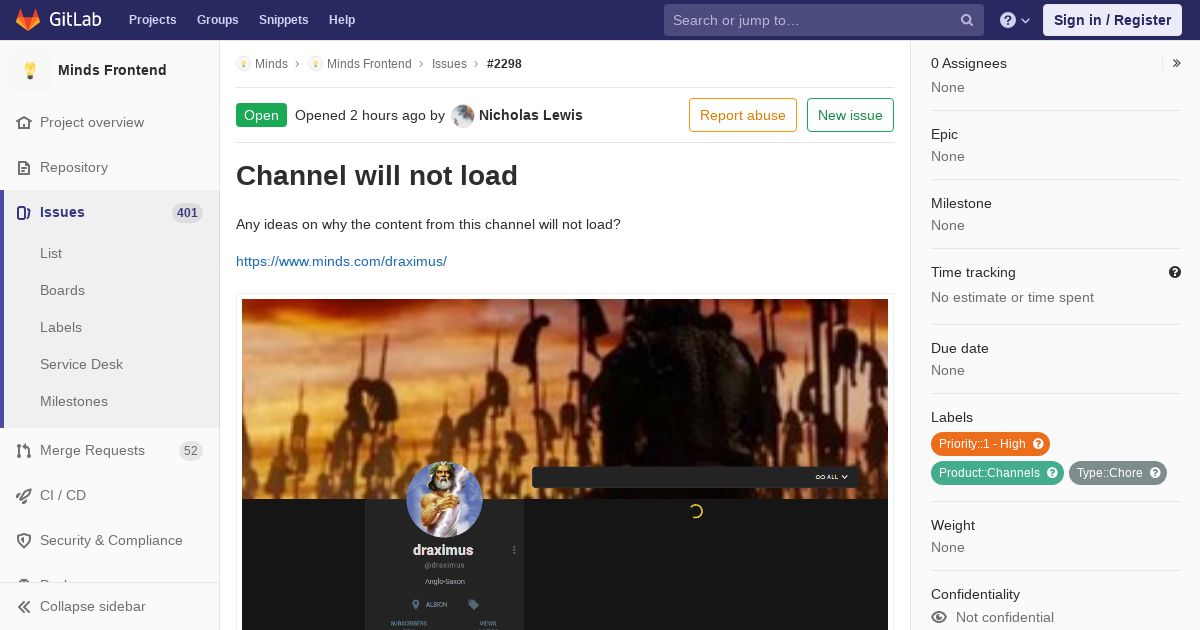Click the Report abuse button

pos(743,115)
